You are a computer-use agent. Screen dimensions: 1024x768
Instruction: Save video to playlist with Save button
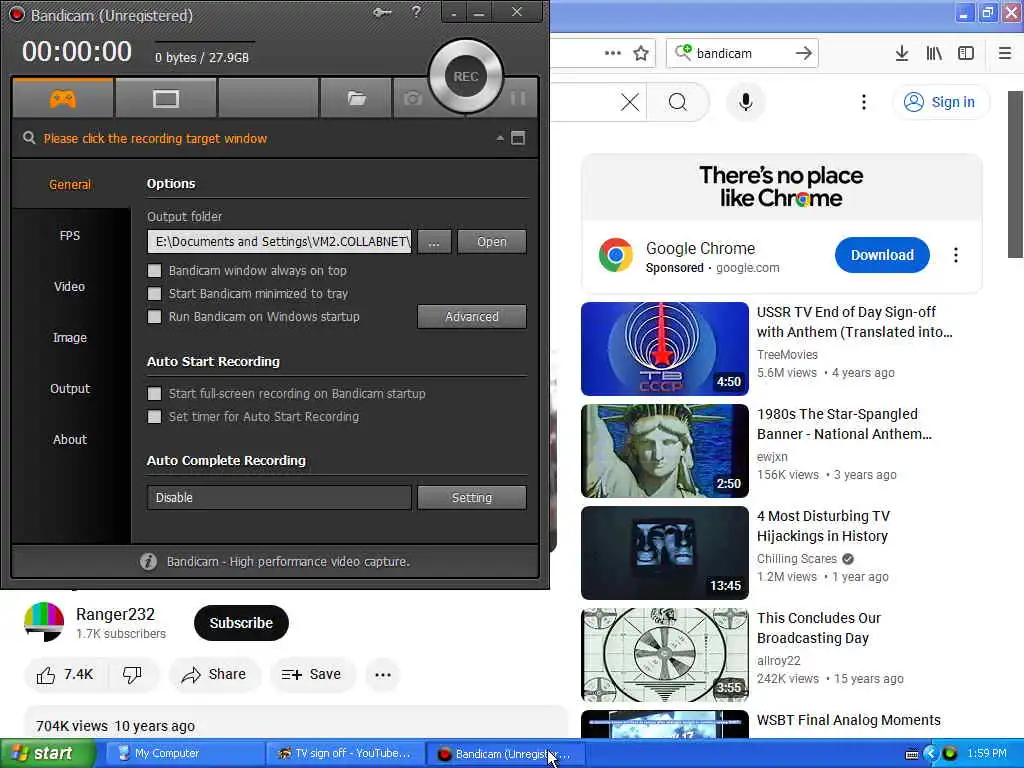click(312, 675)
